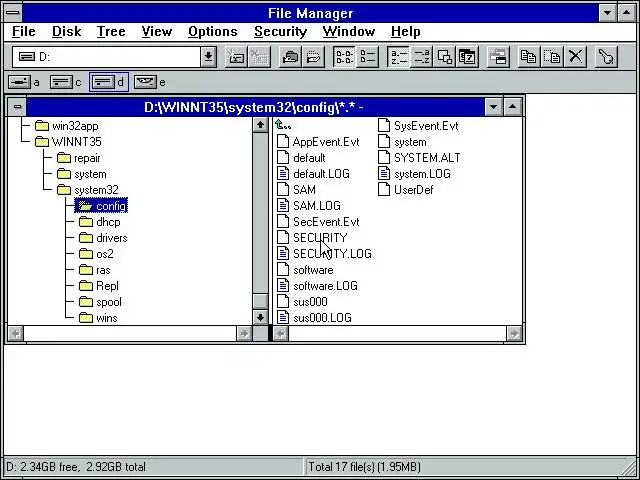
Task: Open the Tree menu
Action: tap(111, 32)
